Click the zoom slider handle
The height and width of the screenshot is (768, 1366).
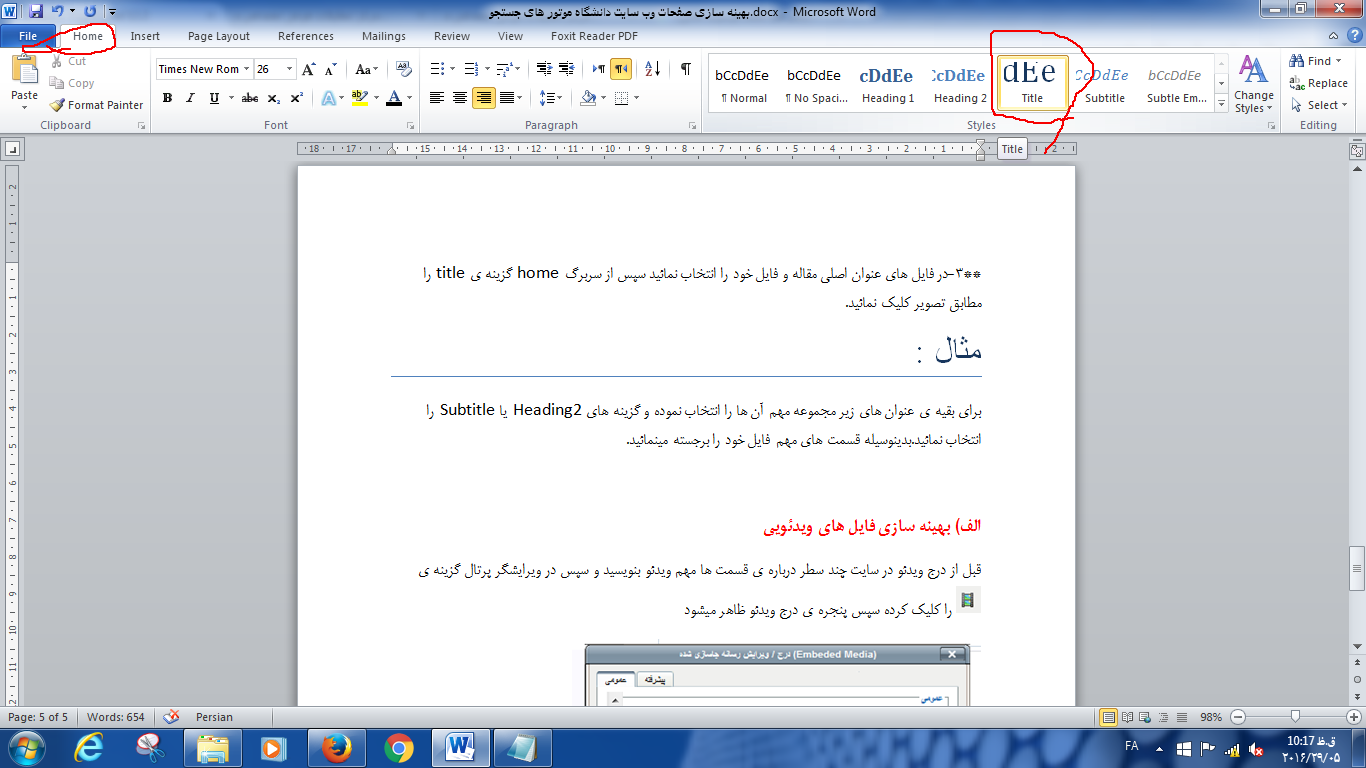click(1296, 717)
